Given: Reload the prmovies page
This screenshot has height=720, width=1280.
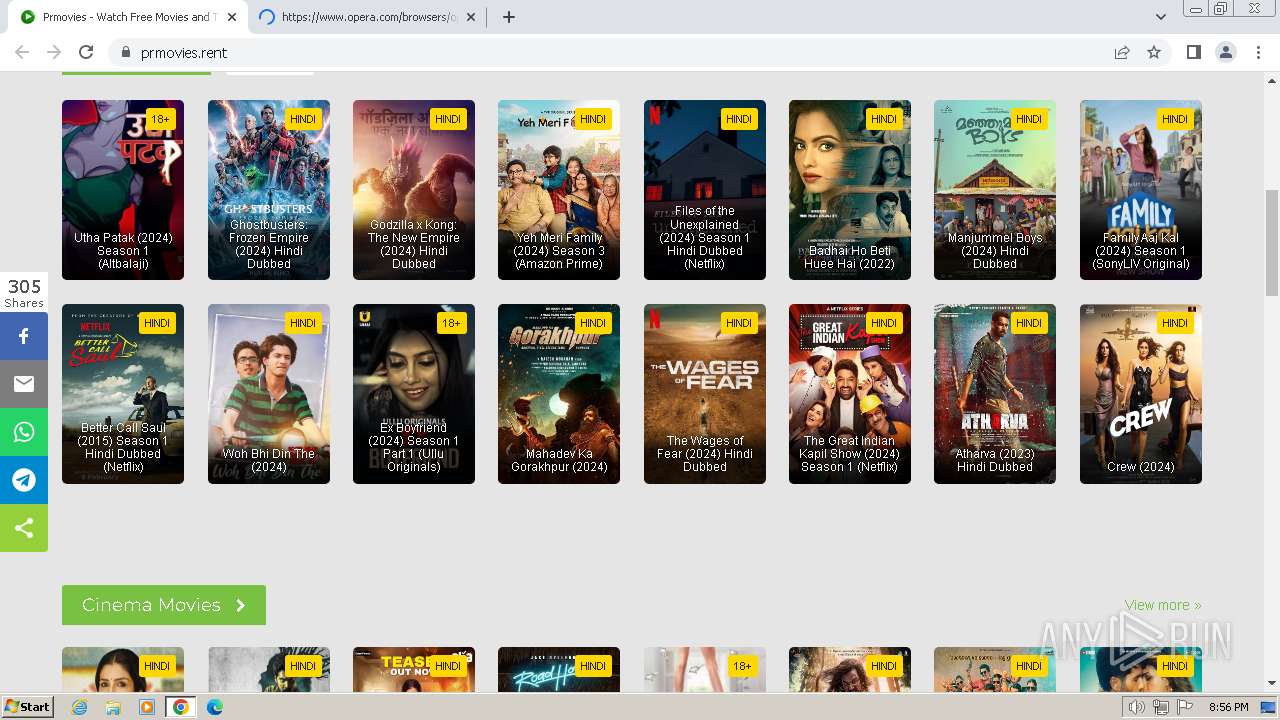Looking at the screenshot, I should tap(86, 52).
